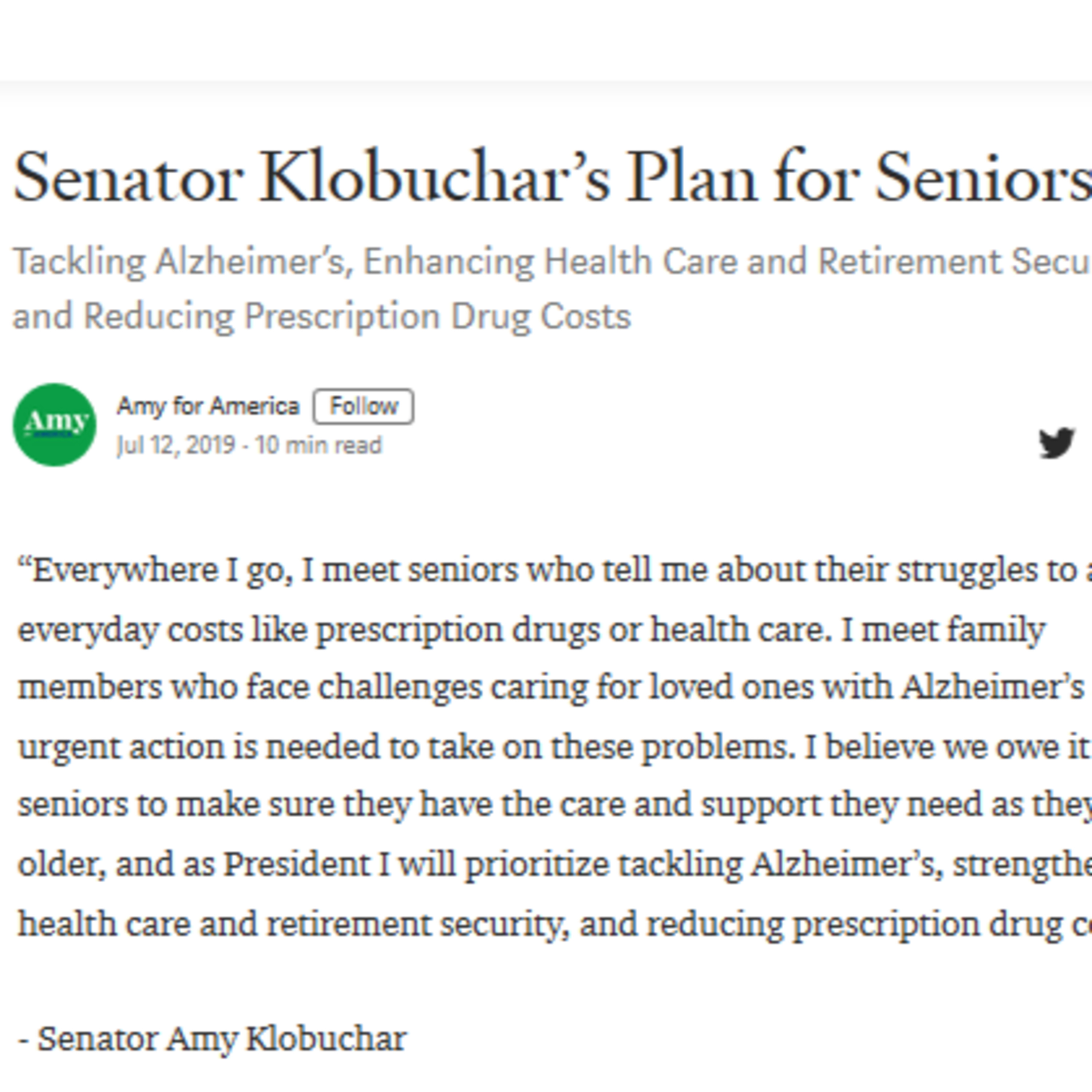Click the green Amy avatar logo
Screen dimensions: 1092x1092
54,424
